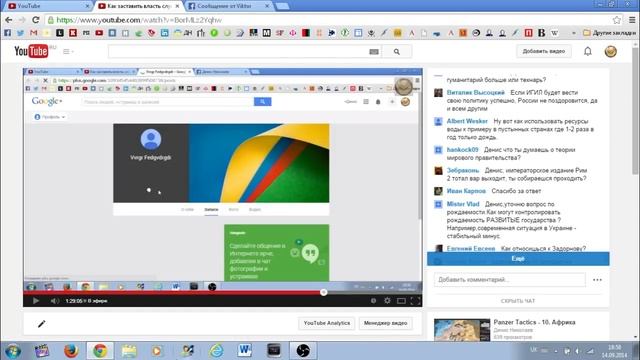The height and width of the screenshot is (360, 640).
Task: Open the video settings gear
Action: point(387,301)
